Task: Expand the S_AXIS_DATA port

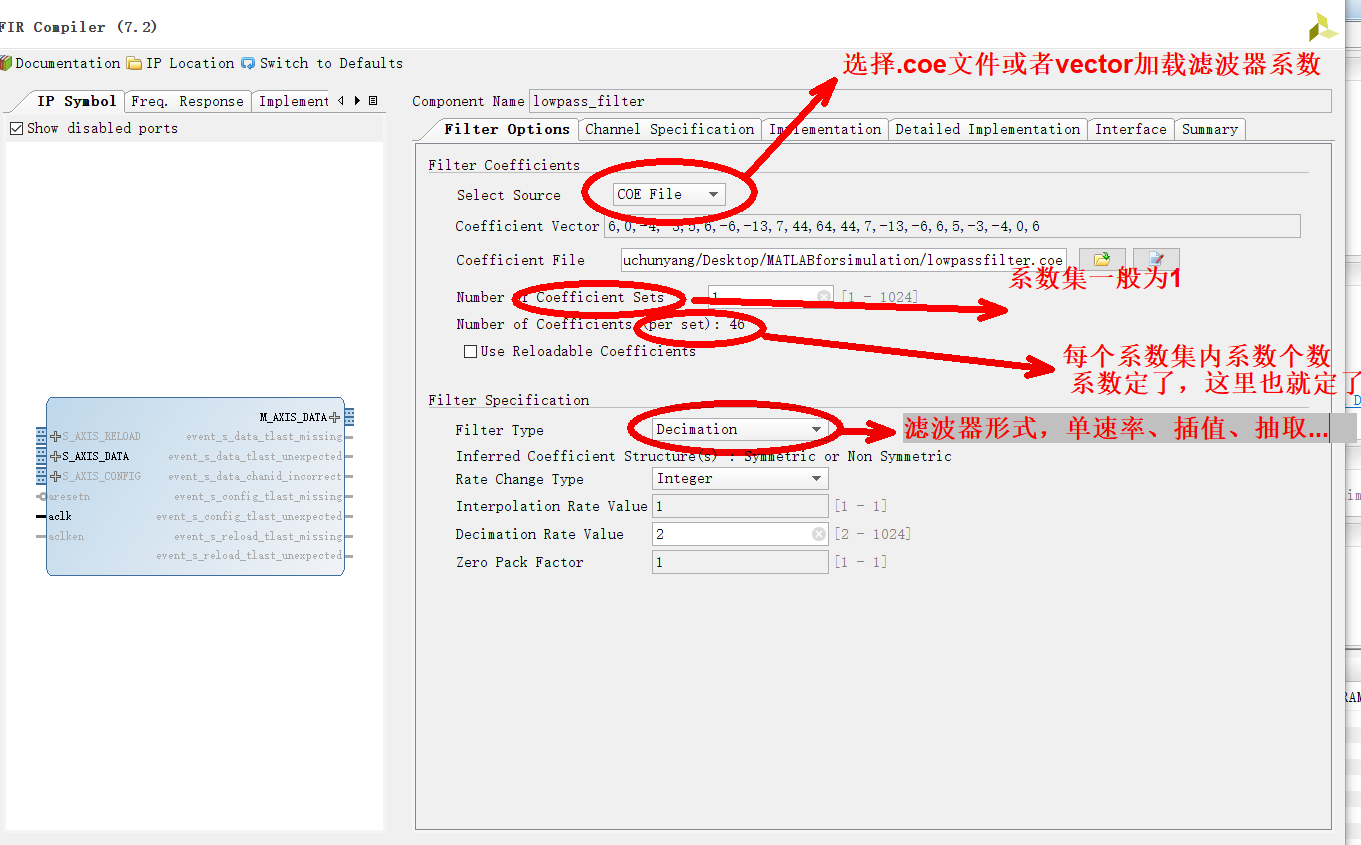Action: pos(56,456)
